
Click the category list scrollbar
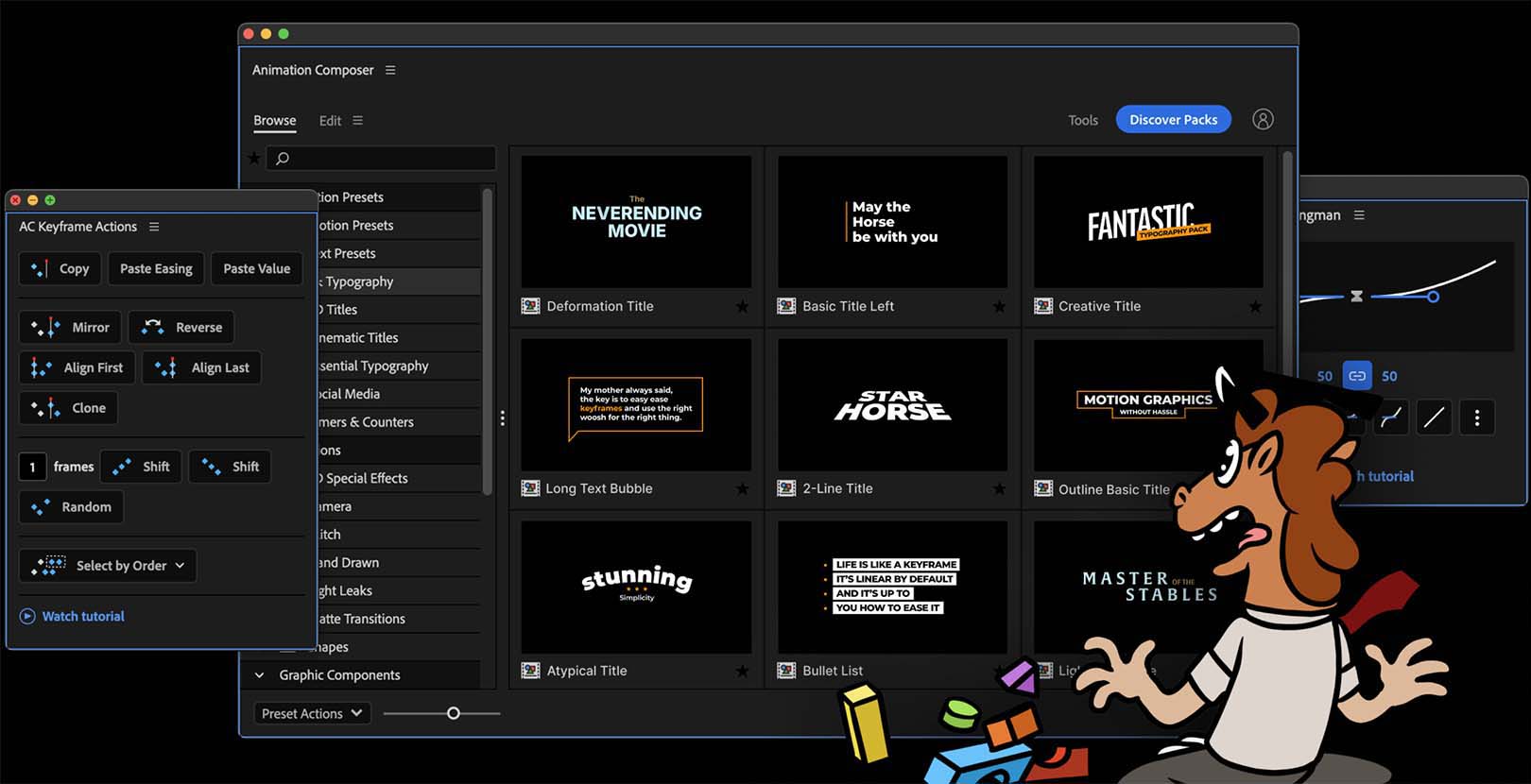click(x=488, y=340)
